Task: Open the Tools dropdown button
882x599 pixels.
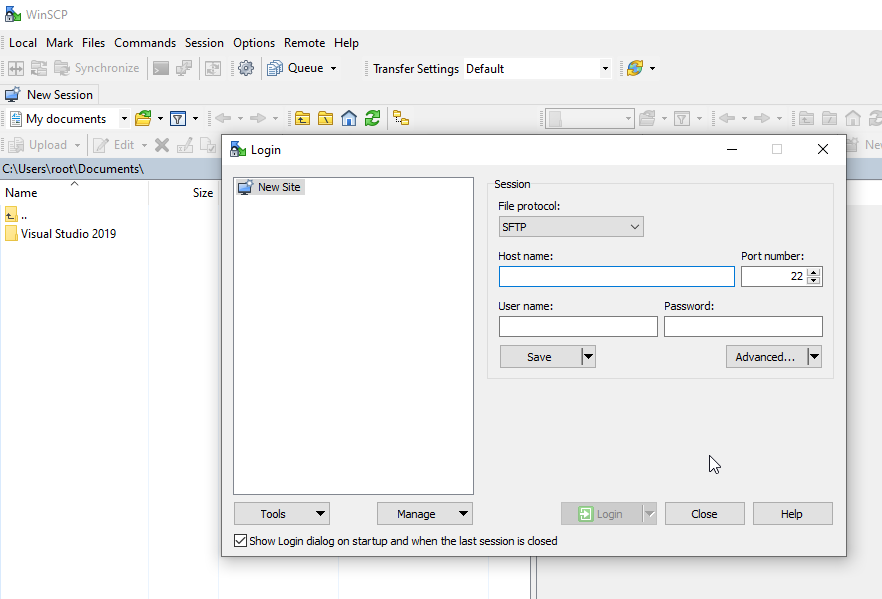Action: pos(282,514)
